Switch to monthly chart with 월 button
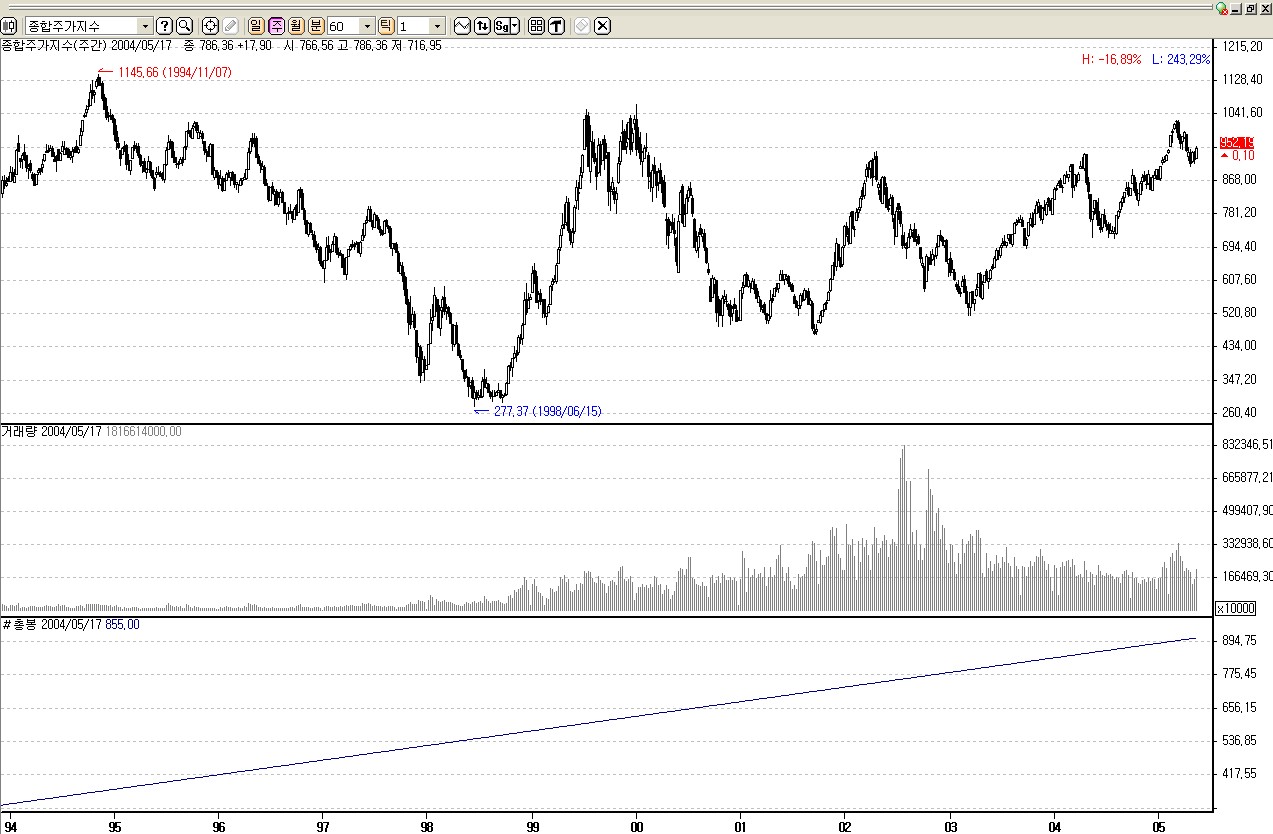The image size is (1273, 834). tap(296, 26)
